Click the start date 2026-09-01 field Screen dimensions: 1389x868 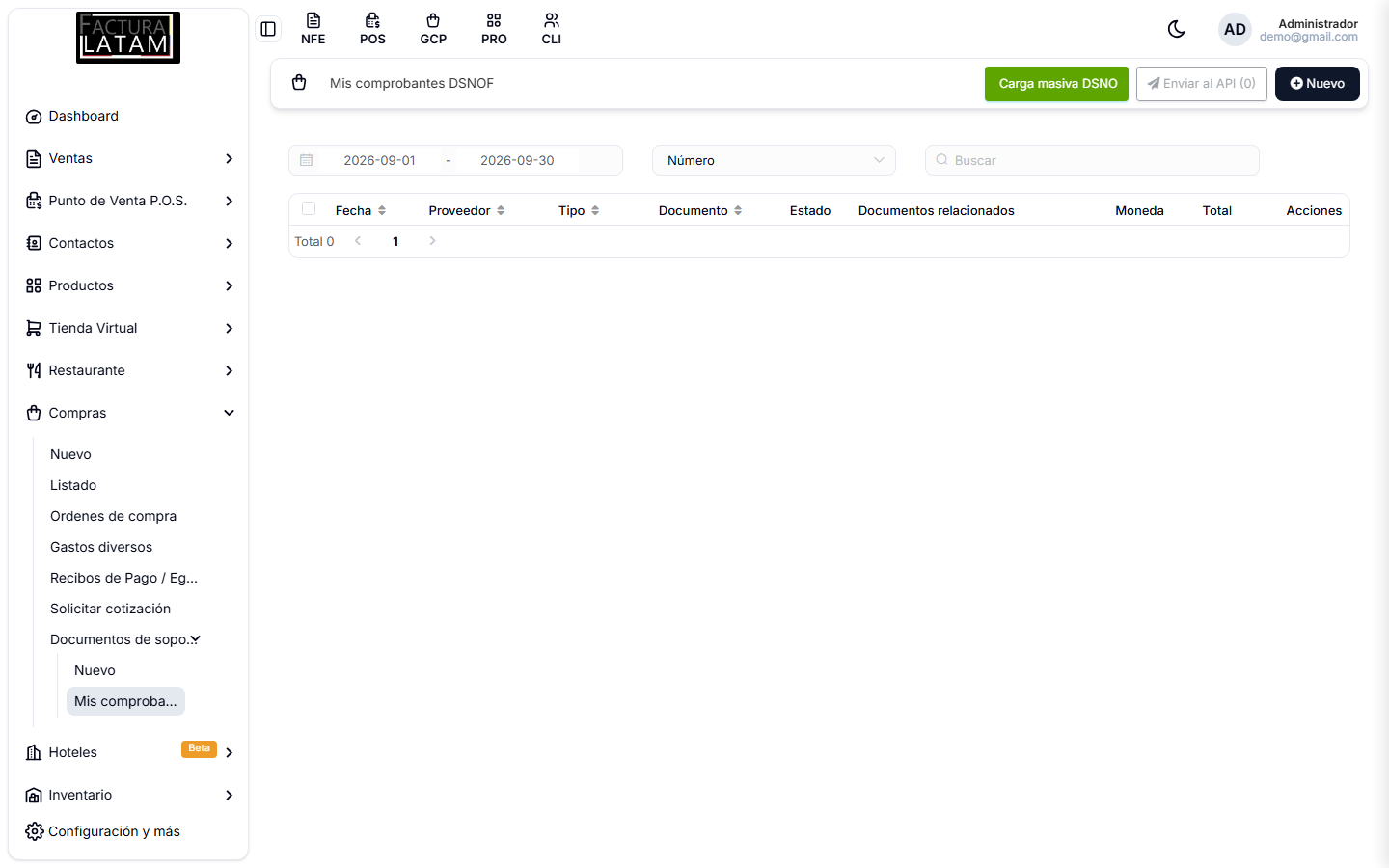(x=380, y=160)
